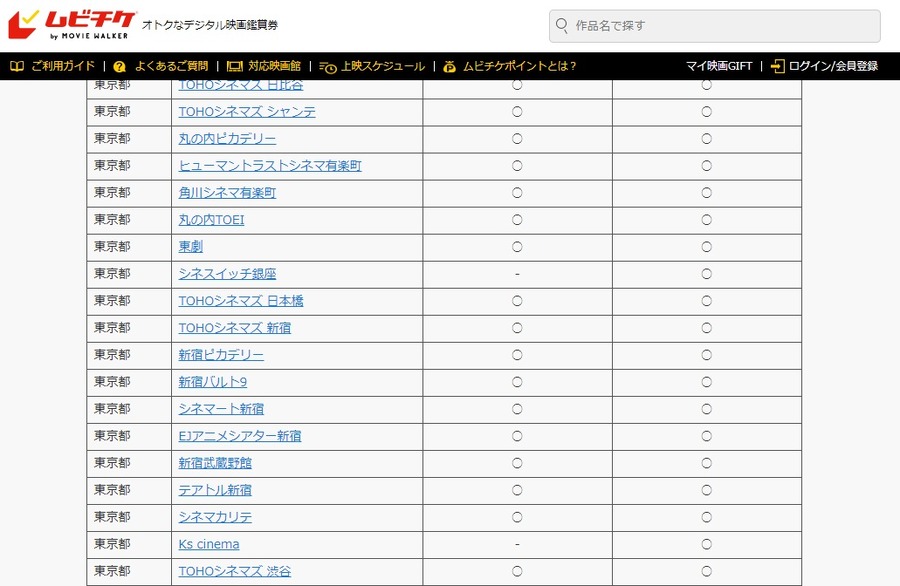Click the book icon beside ご利用ガイド
This screenshot has width=900, height=586.
pyautogui.click(x=17, y=66)
